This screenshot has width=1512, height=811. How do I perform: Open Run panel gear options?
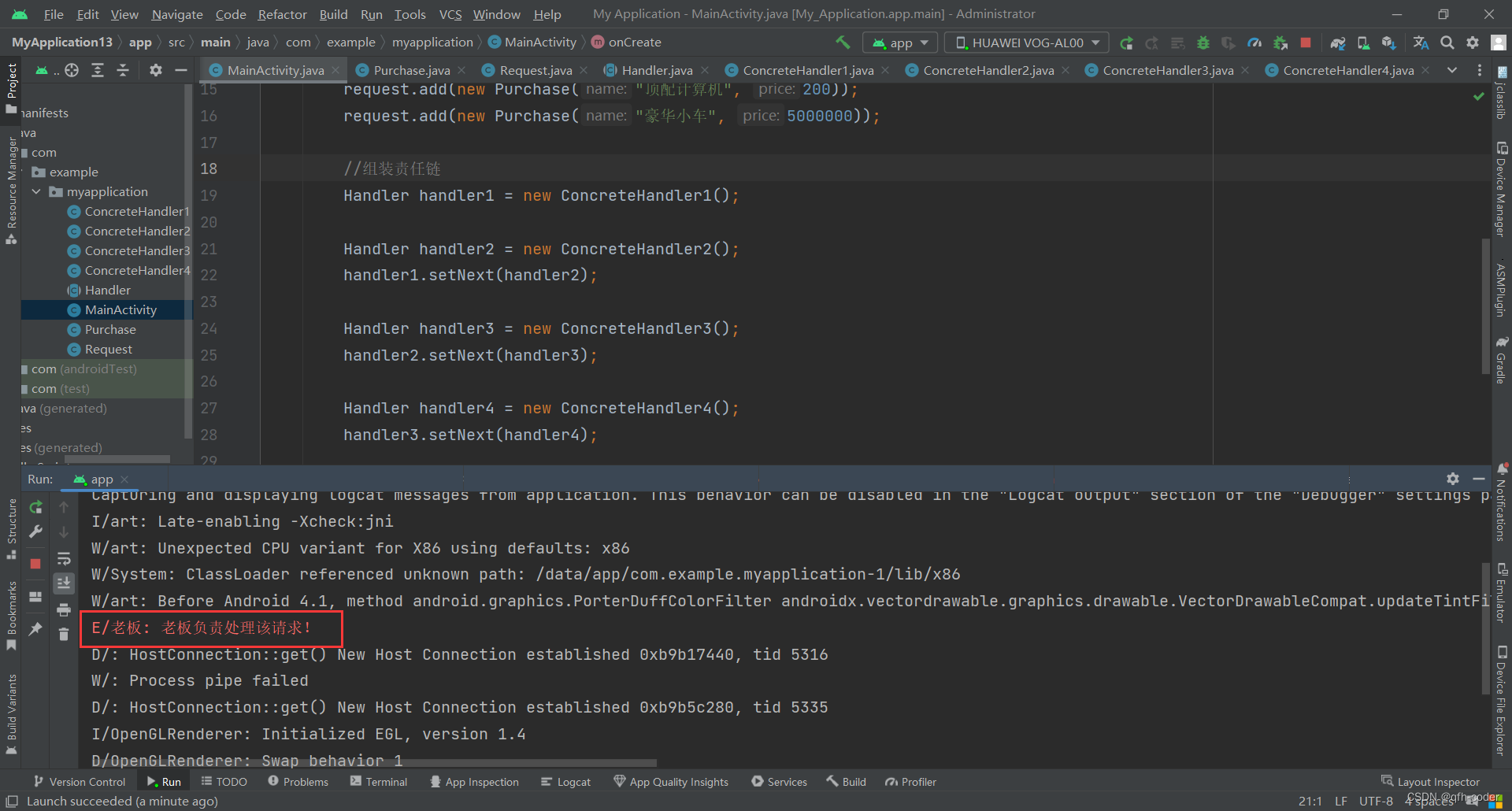[x=1453, y=479]
